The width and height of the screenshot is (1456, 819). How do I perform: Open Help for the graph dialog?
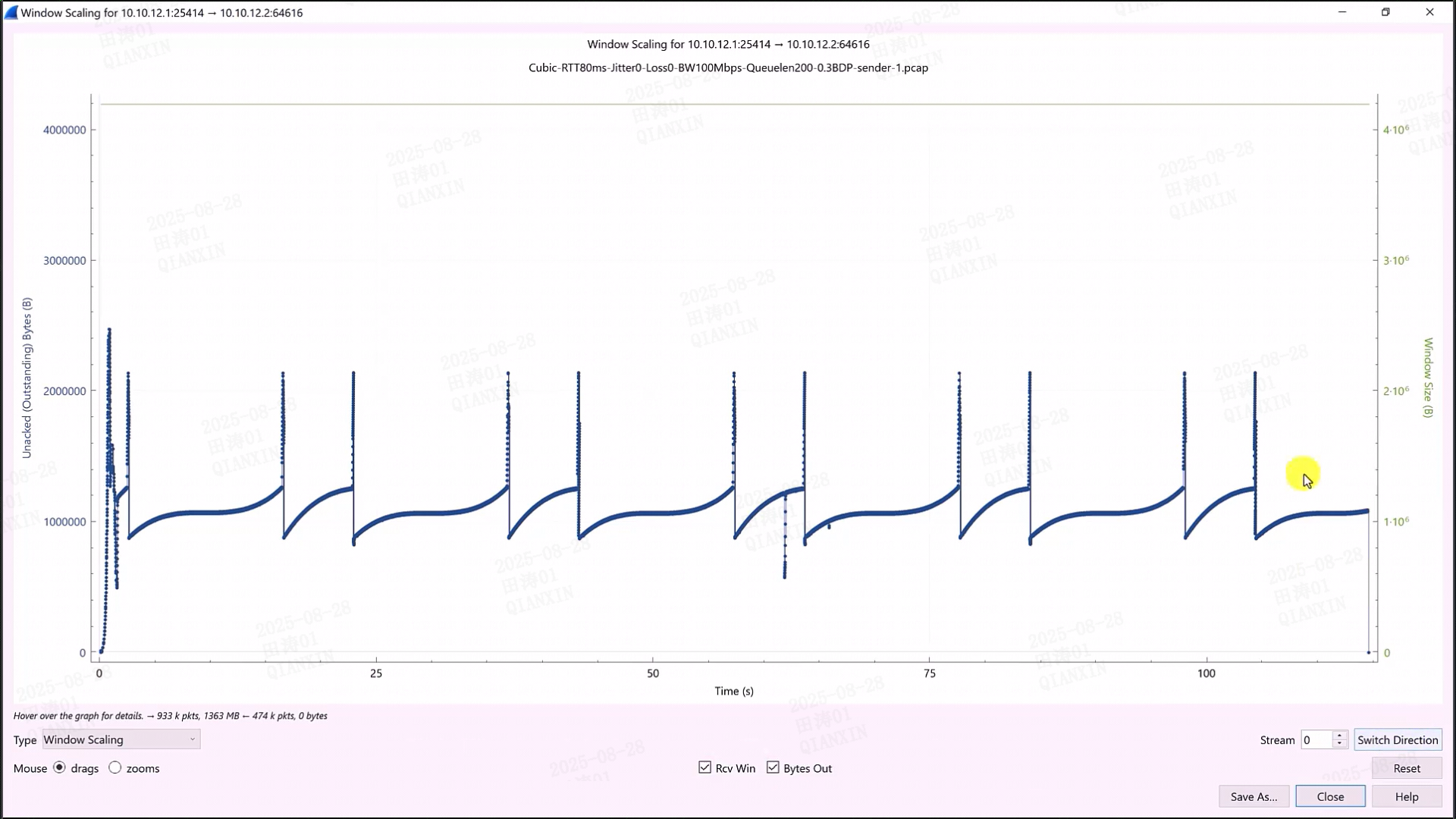1406,796
